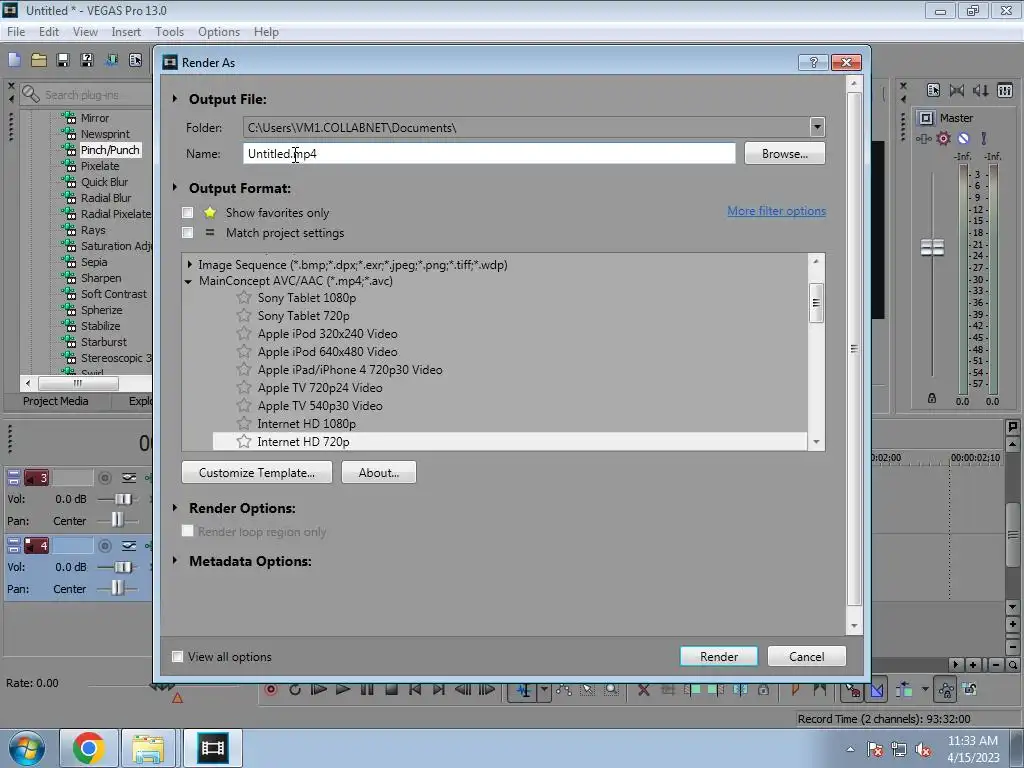This screenshot has width=1024, height=768.
Task: Click the Record button in transport bar
Action: [271, 690]
